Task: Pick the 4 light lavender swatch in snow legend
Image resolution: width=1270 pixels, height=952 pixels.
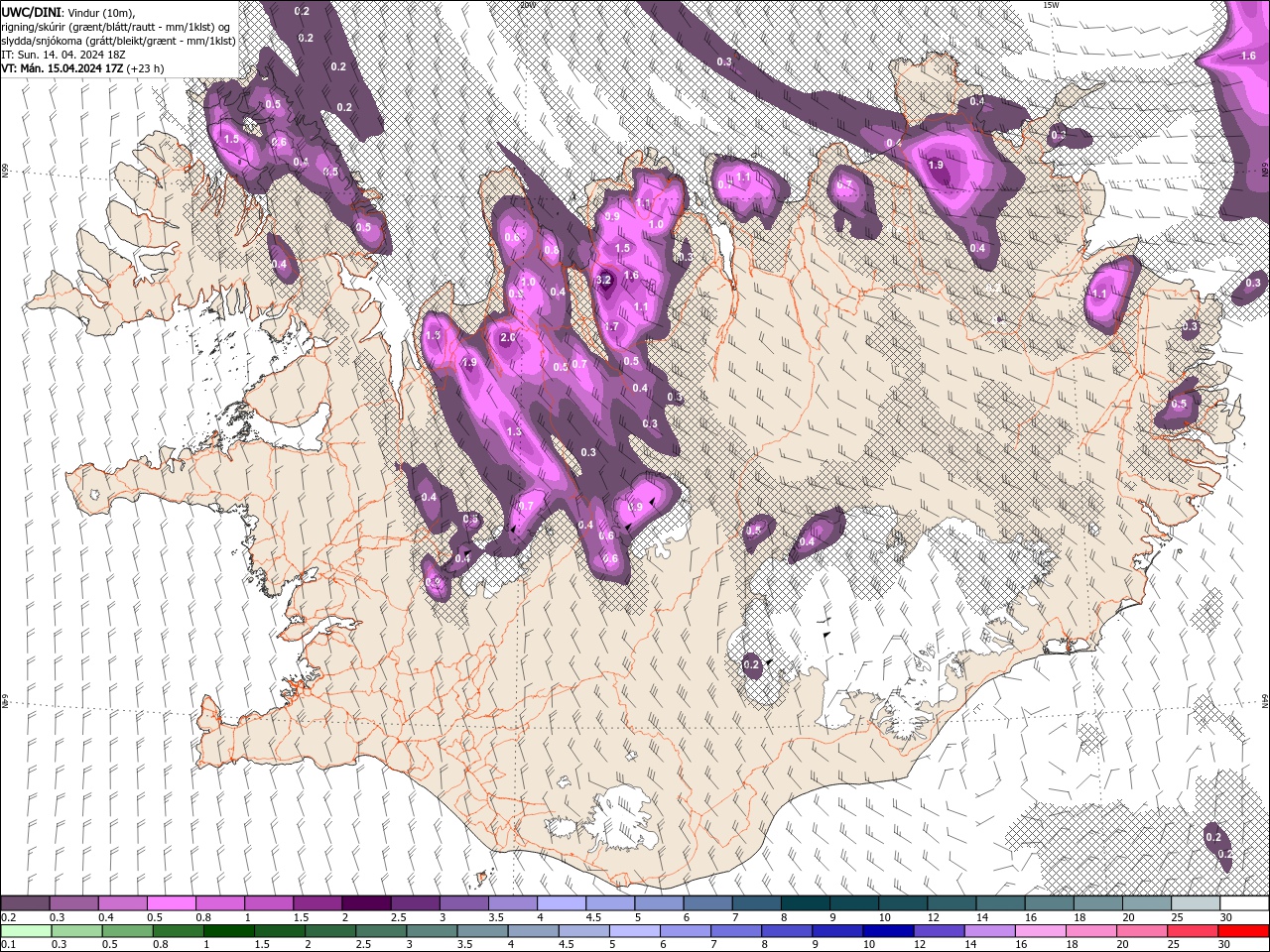Action: [562, 903]
